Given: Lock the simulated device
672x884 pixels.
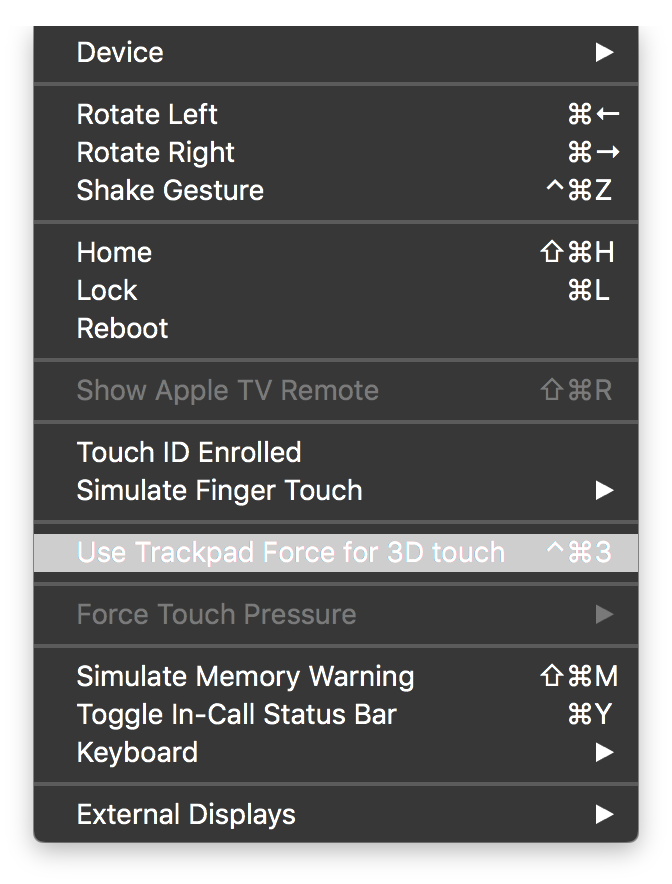Looking at the screenshot, I should [106, 290].
